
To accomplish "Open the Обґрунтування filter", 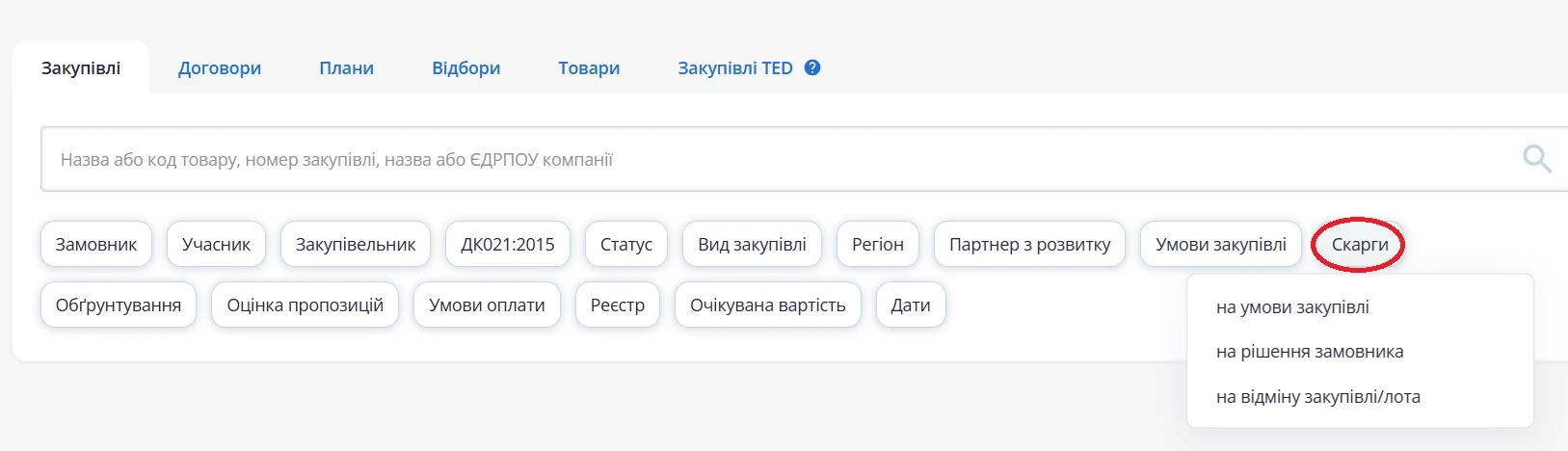I will point(119,305).
